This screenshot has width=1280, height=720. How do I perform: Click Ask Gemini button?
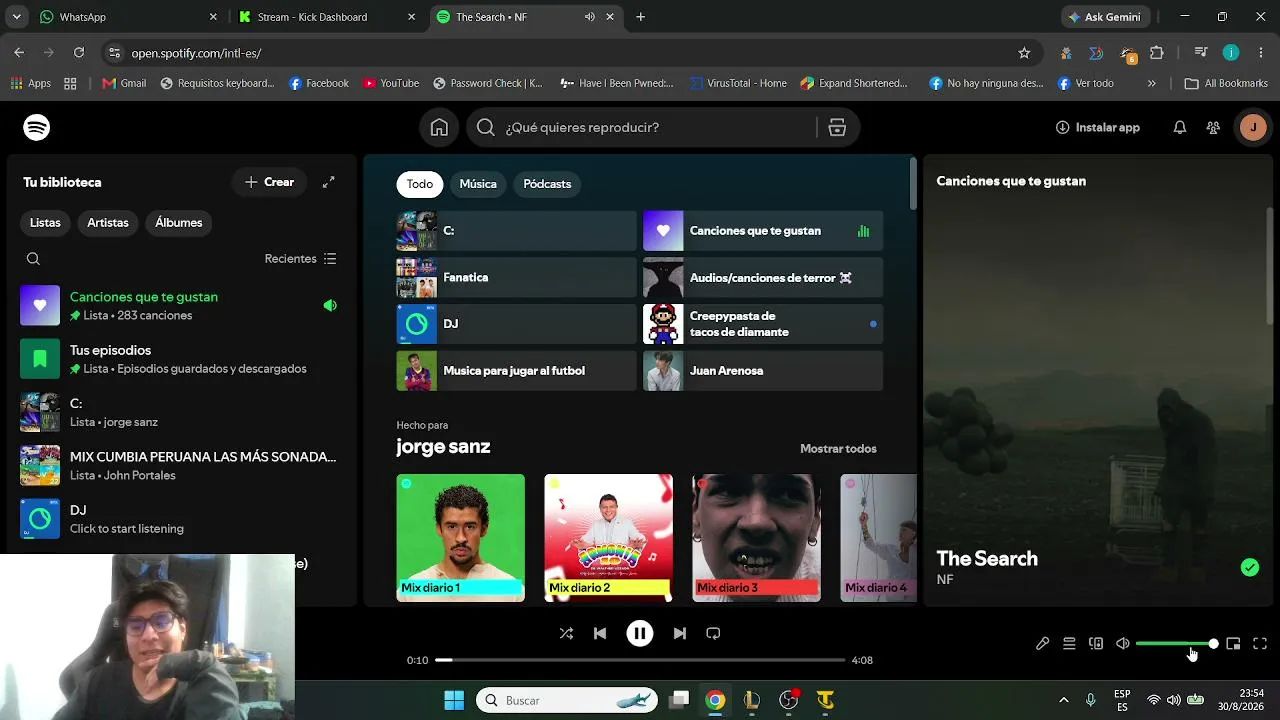[1104, 17]
